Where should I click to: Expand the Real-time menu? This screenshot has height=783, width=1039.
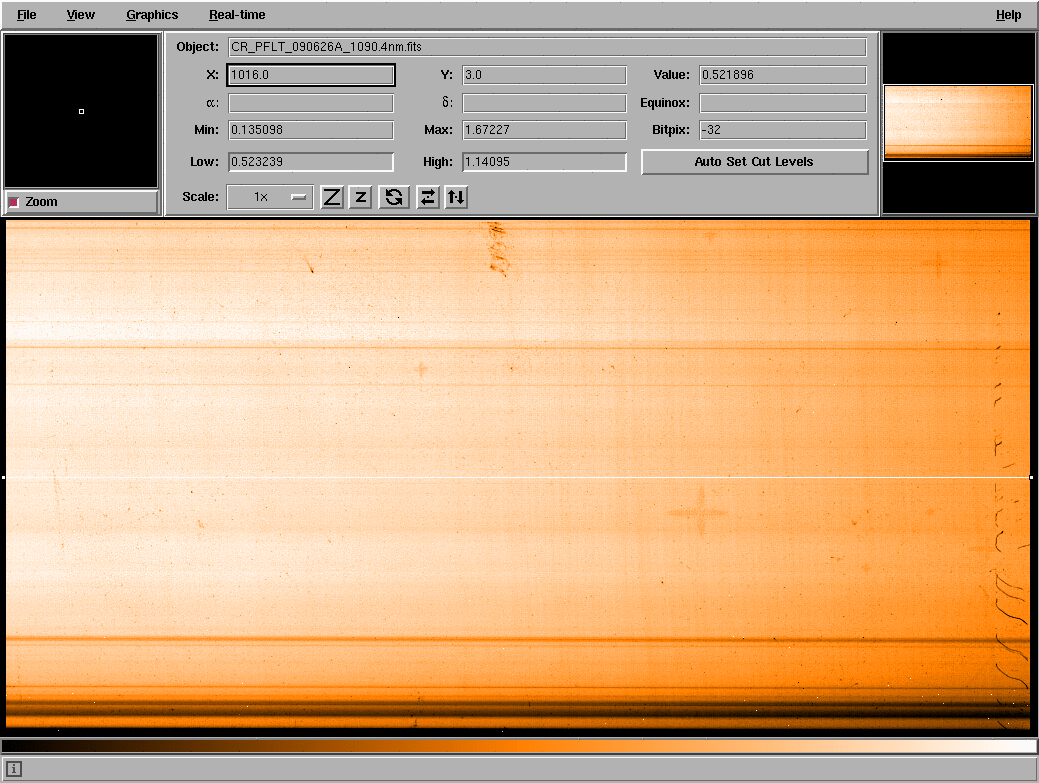click(237, 15)
